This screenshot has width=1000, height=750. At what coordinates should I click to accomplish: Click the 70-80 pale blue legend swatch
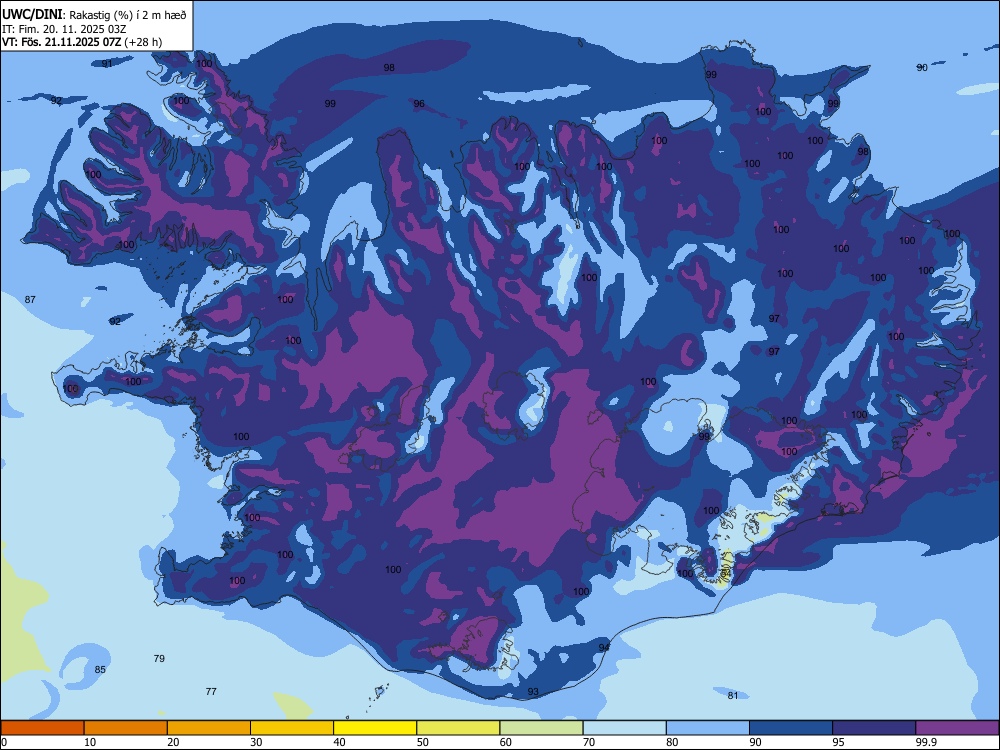click(x=624, y=728)
